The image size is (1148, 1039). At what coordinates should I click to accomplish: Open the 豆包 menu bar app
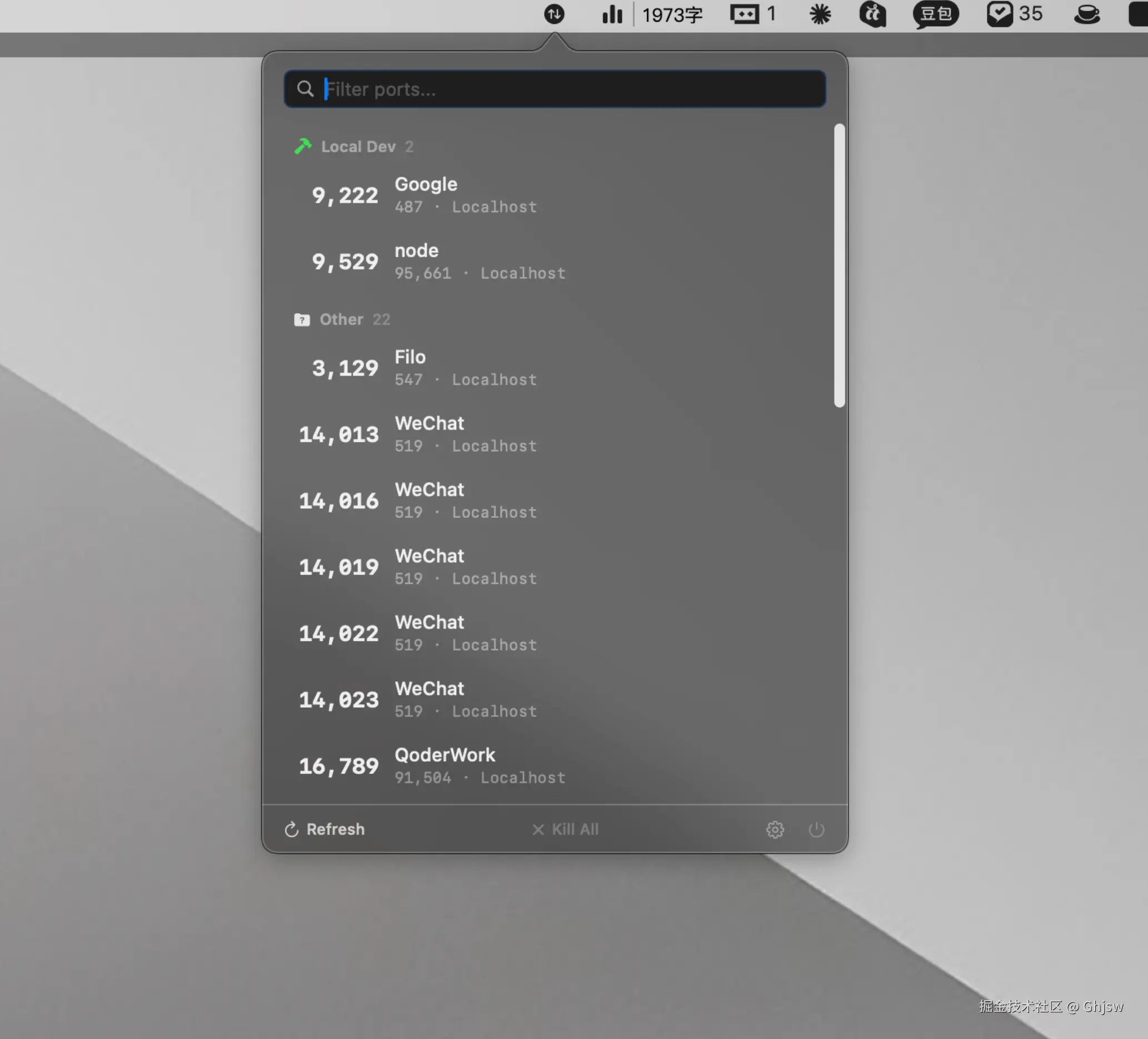(x=936, y=14)
